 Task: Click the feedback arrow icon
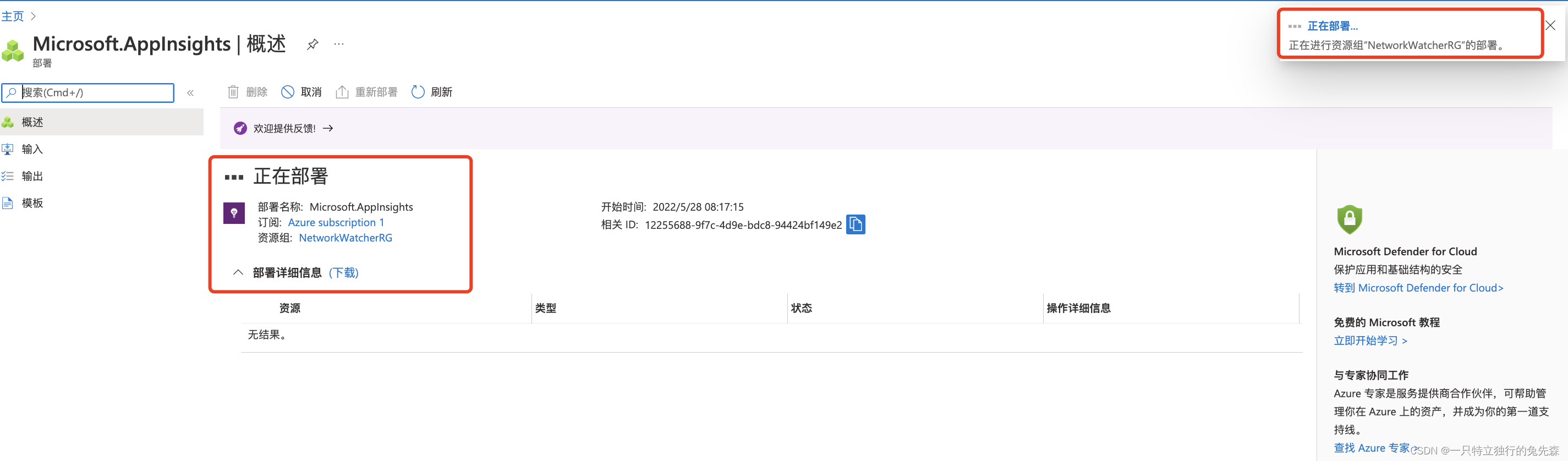[328, 128]
